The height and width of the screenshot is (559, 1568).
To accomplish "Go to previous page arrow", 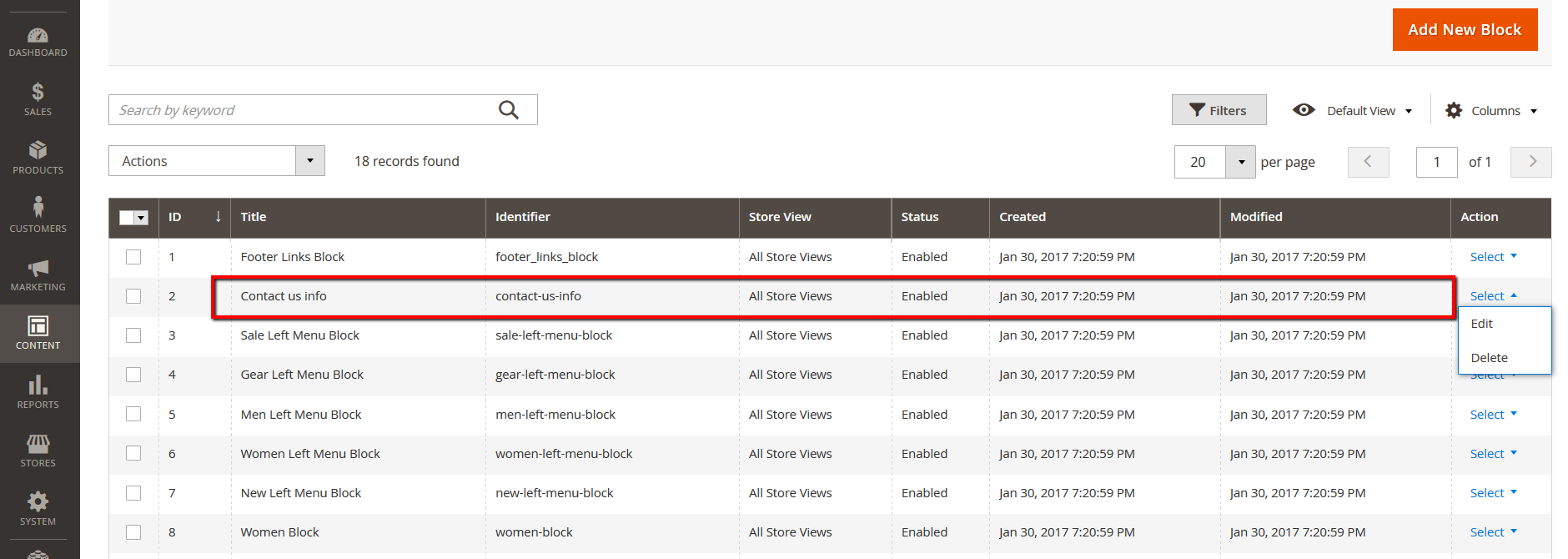I will 1368,162.
